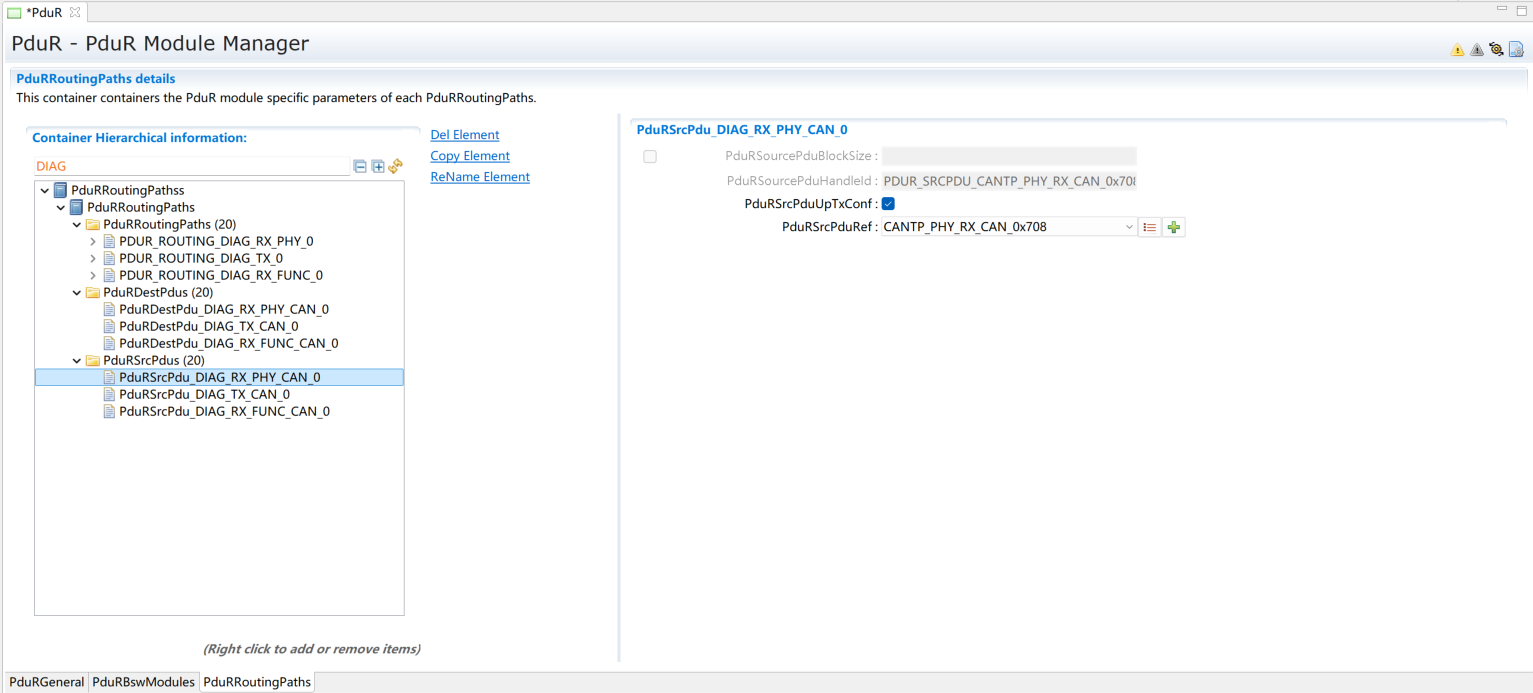The image size is (1533, 693).
Task: Expand the PDUR_ROUTING_DIAG_RX_PHY_0 node
Action: 93,242
